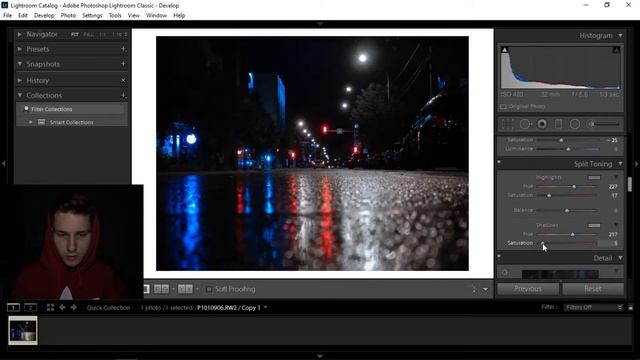Collapse the Snapshots panel
Screen dimensions: 640x360
pos(19,64)
